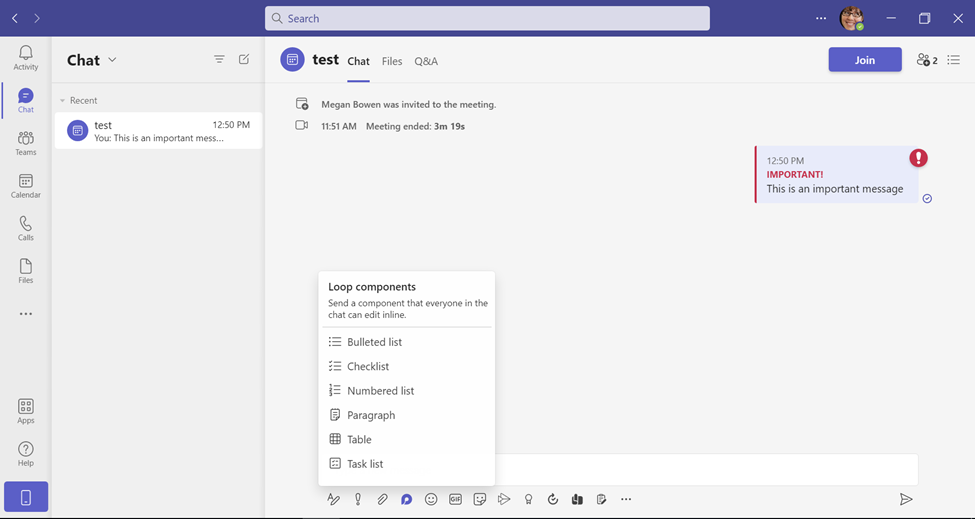Image resolution: width=975 pixels, height=519 pixels.
Task: Click 'Megan Bowen was invited to the meeting'
Action: (409, 104)
